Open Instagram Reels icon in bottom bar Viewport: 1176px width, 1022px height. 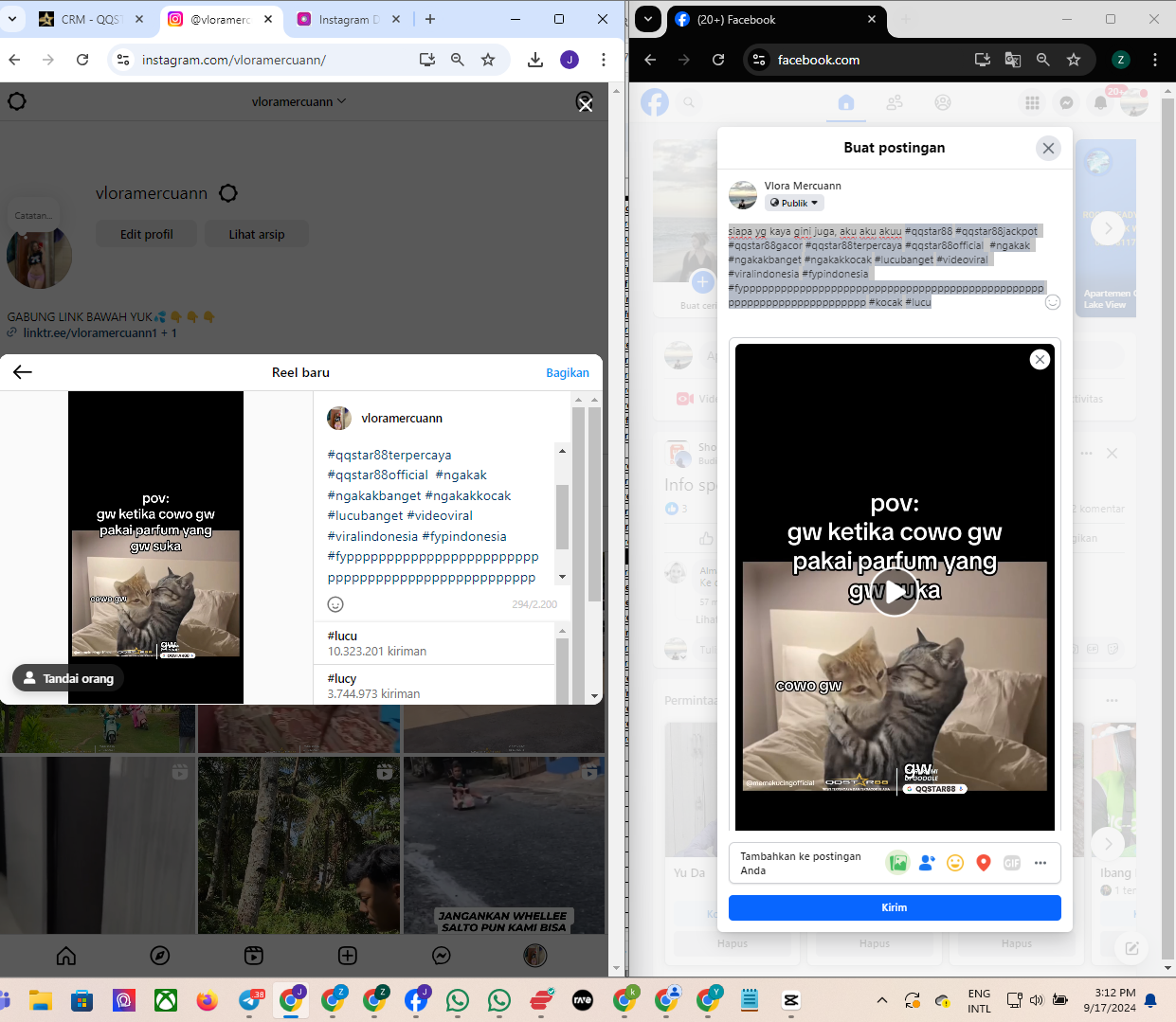(x=254, y=956)
